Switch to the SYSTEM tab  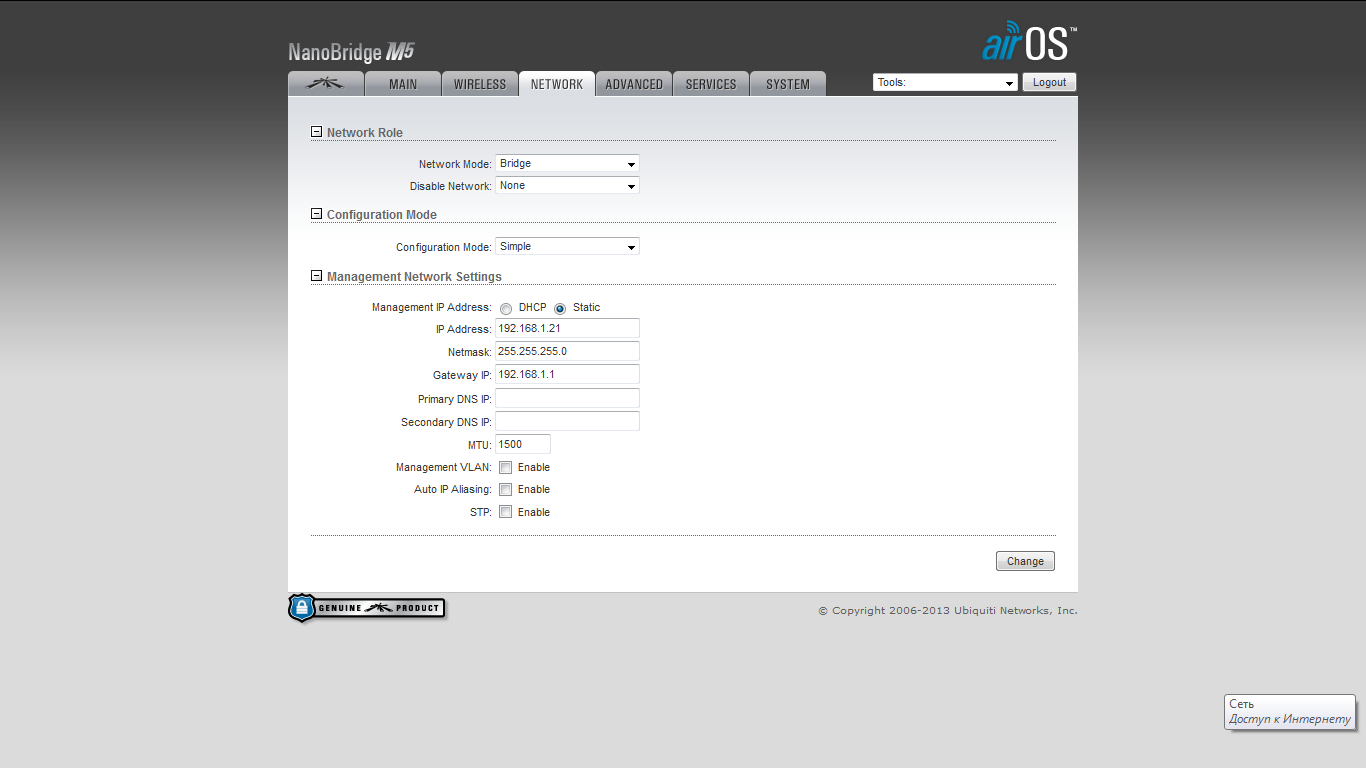[788, 84]
